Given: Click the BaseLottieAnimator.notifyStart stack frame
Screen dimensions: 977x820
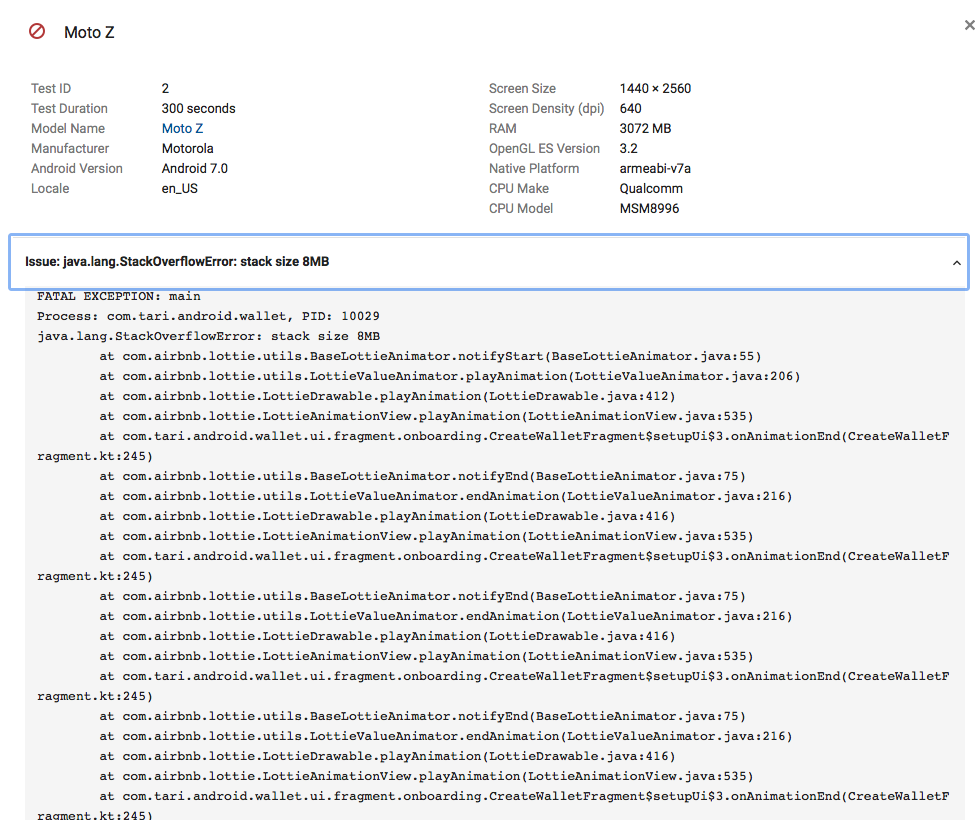Looking at the screenshot, I should tap(430, 356).
